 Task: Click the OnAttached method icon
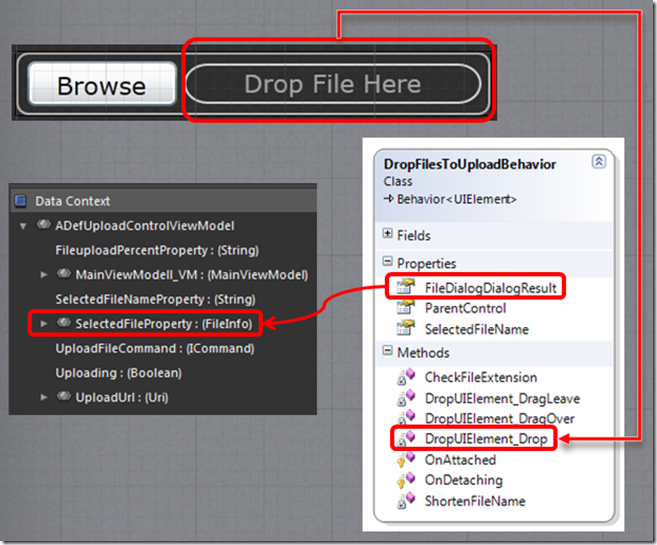406,459
